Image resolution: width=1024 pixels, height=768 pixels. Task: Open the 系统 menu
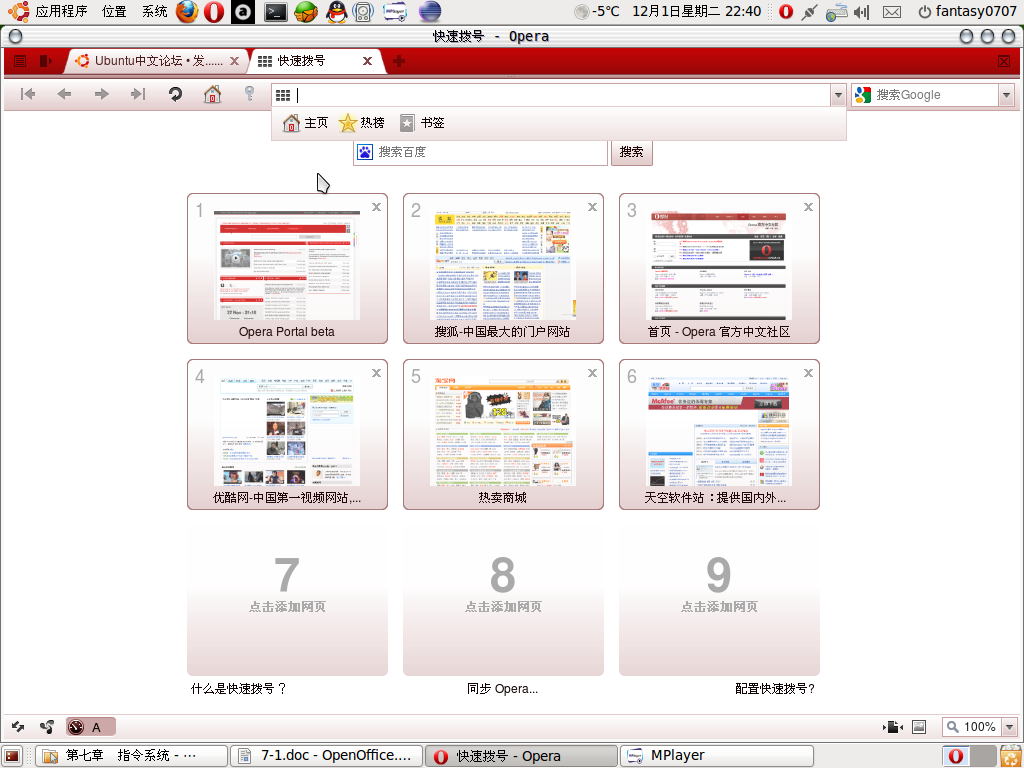[x=155, y=11]
